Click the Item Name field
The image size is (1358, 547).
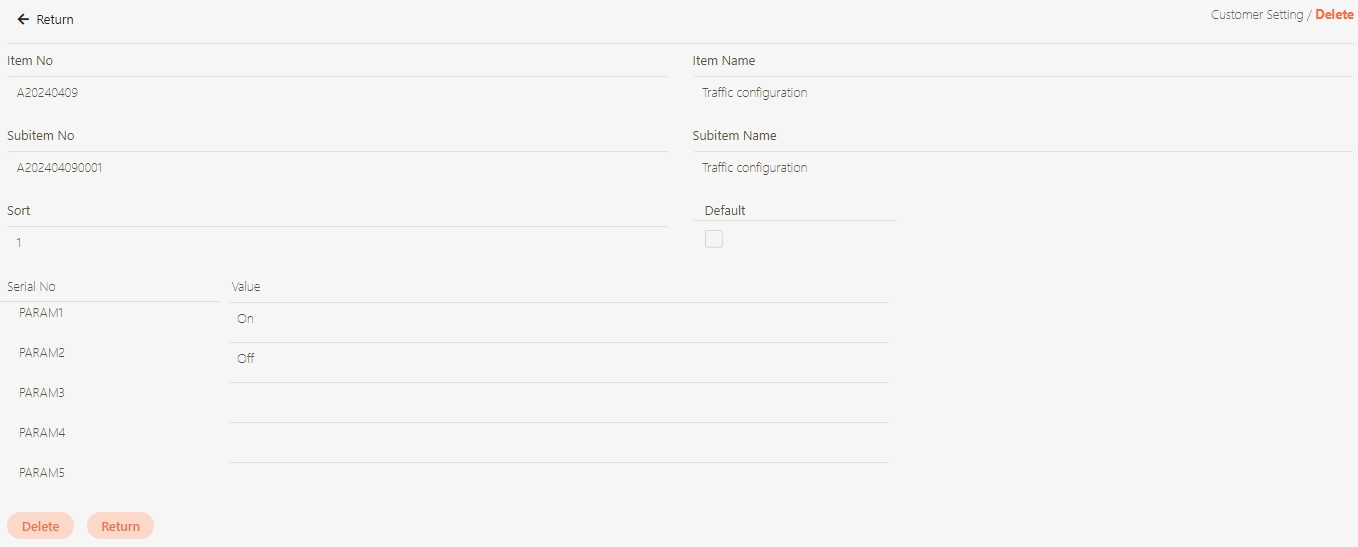tap(1022, 93)
